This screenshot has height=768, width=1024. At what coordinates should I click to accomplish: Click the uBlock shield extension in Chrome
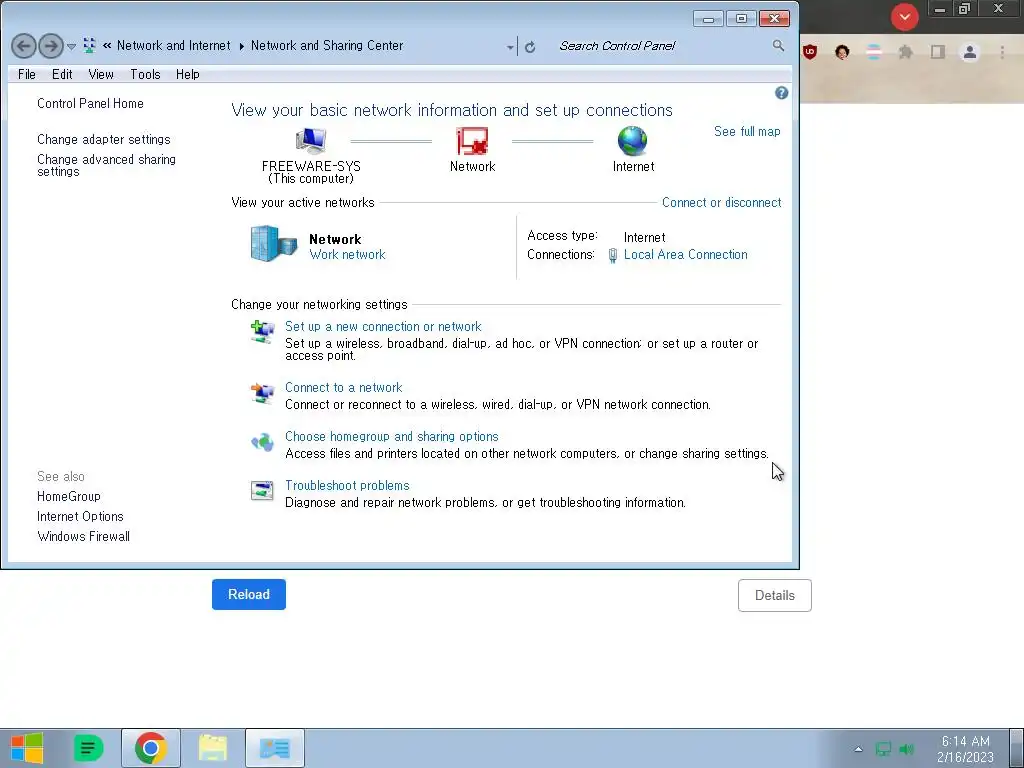click(x=810, y=52)
